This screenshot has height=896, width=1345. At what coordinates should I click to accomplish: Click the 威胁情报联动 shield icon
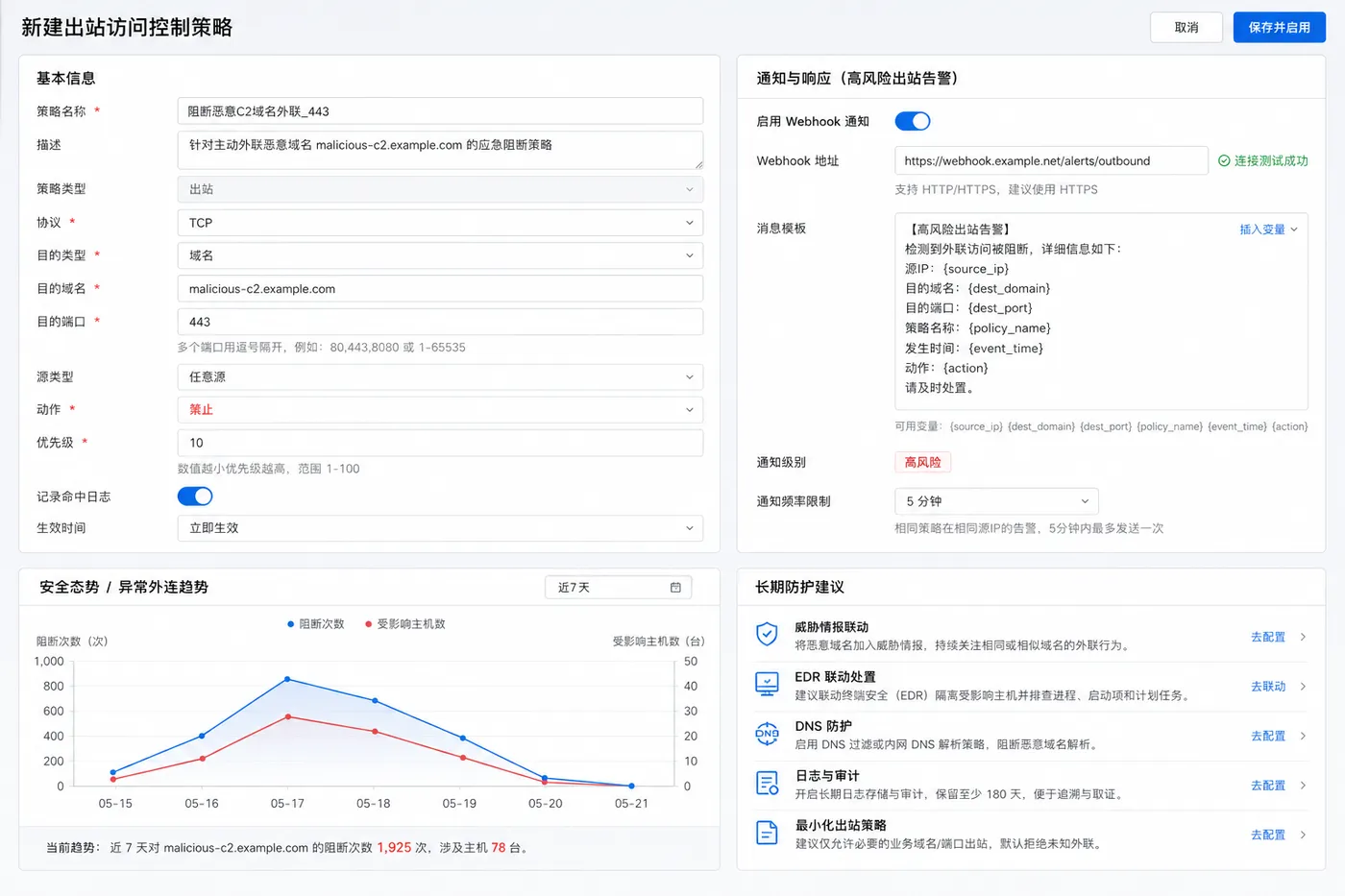[x=767, y=635]
